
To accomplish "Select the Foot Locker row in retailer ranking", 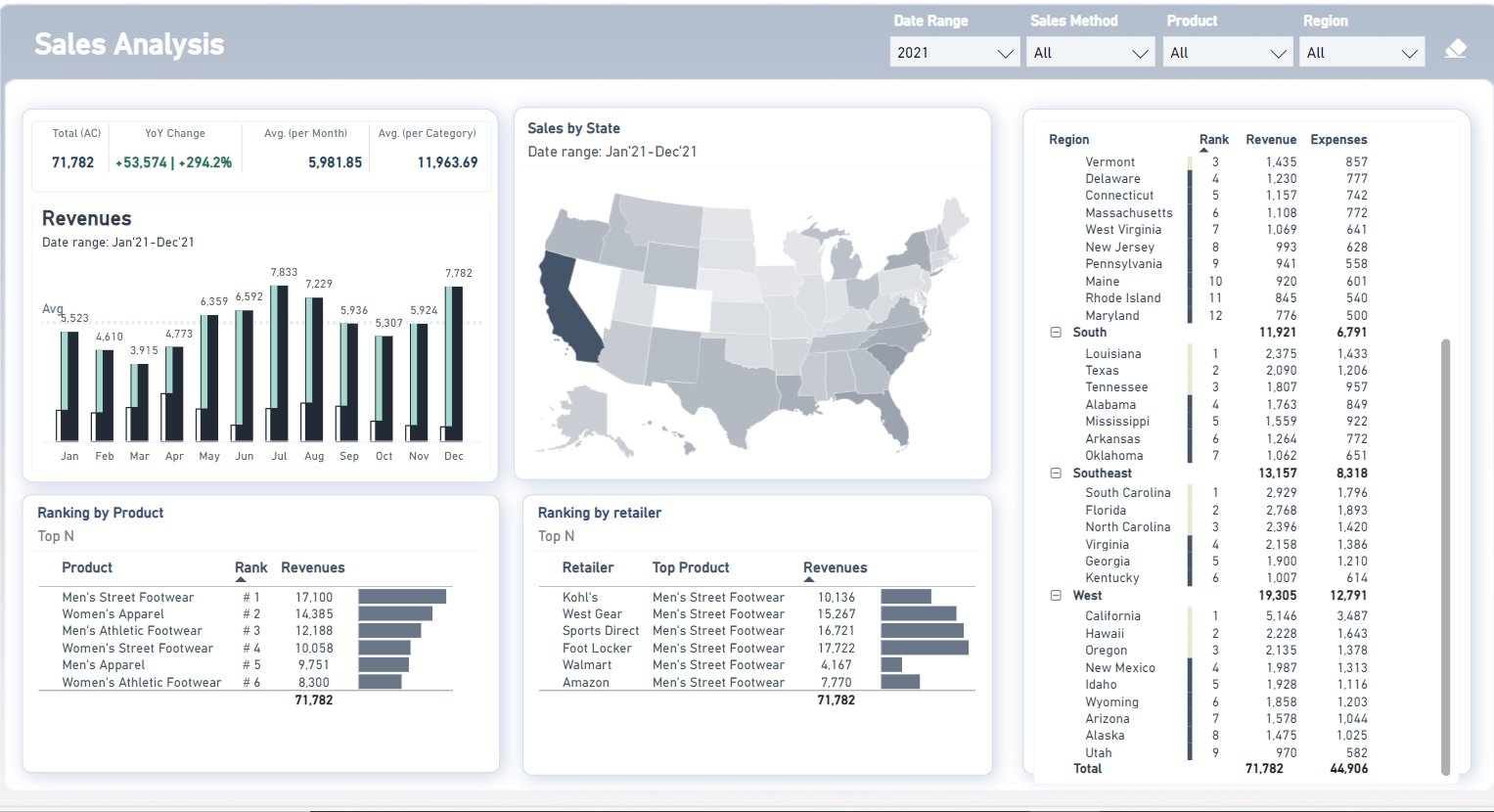I will [x=597, y=649].
